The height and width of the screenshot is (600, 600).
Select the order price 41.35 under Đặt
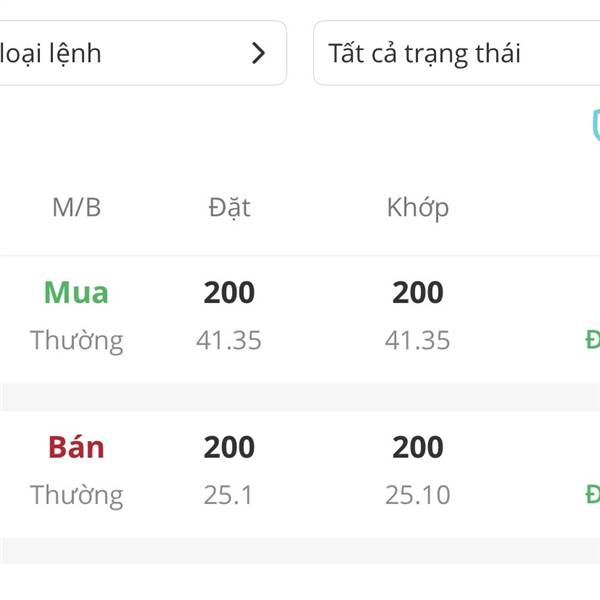click(x=229, y=340)
